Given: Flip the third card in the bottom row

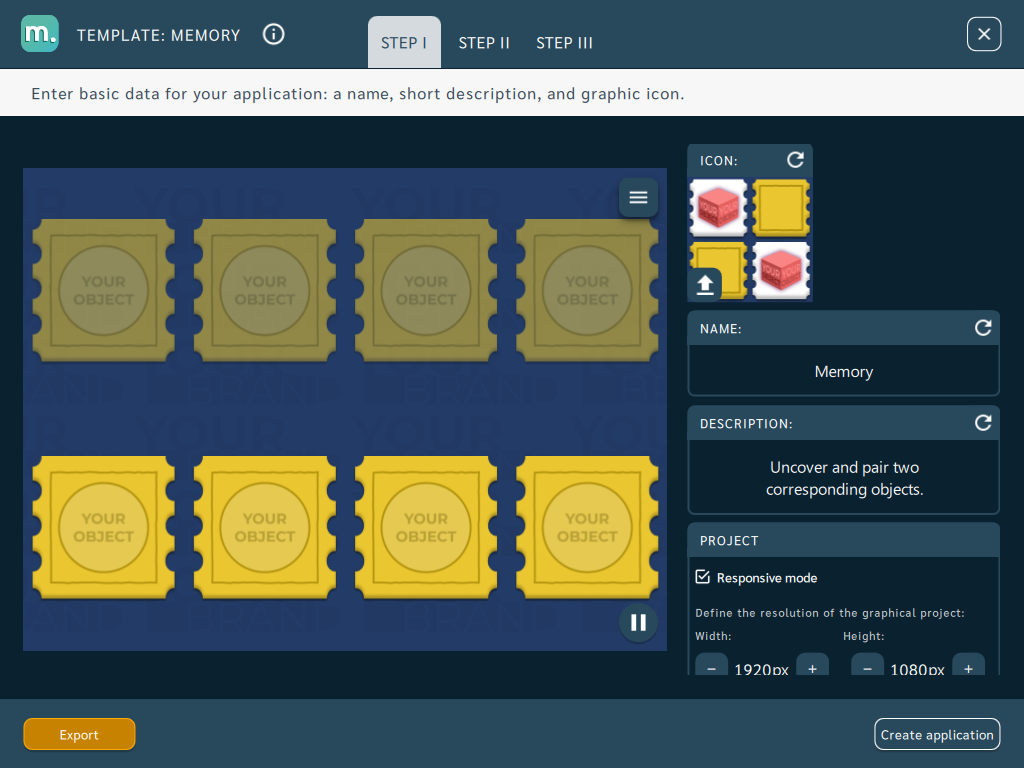Looking at the screenshot, I should click(426, 527).
